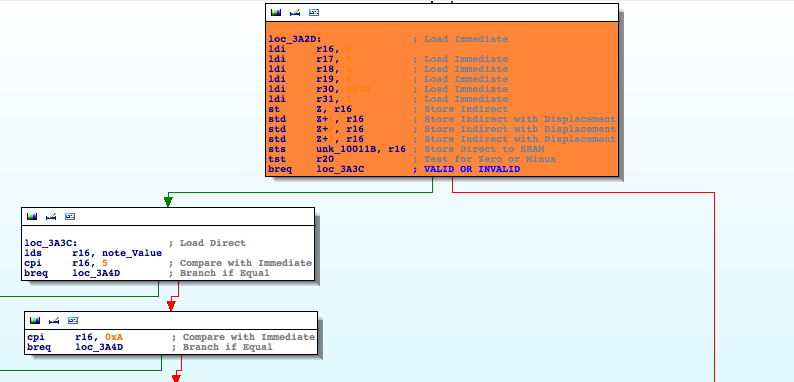
Task: Click the 0xA immediate value
Action: click(x=113, y=337)
